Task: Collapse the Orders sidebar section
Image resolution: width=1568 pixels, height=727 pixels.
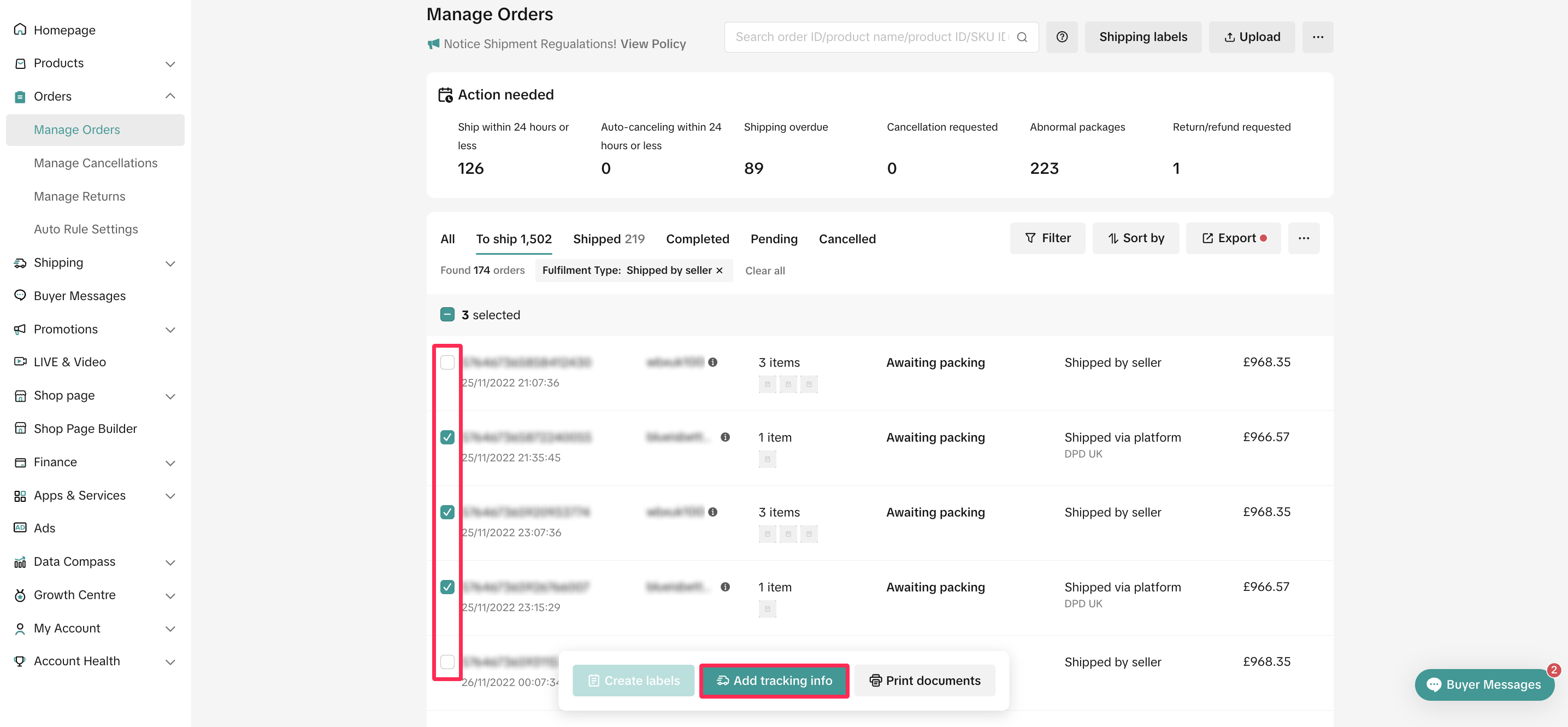Action: click(x=170, y=96)
